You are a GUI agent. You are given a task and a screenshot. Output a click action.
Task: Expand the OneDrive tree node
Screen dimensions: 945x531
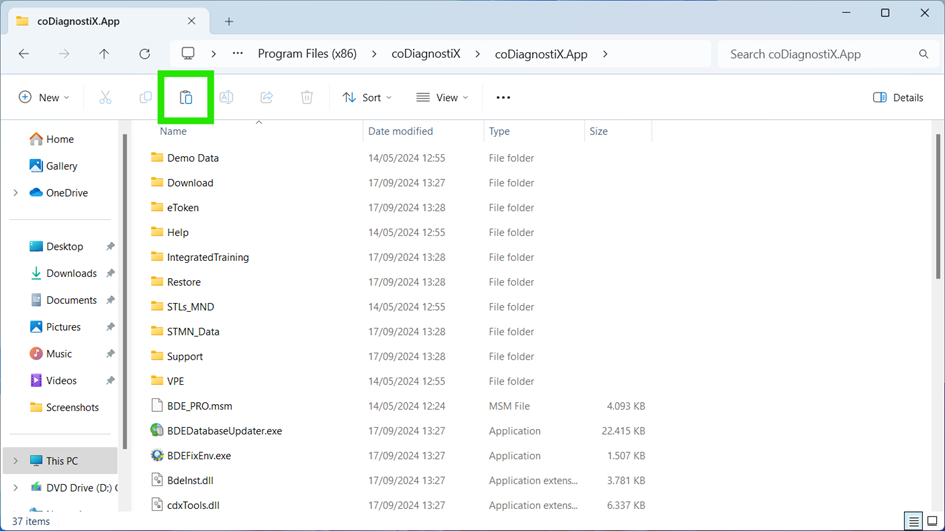[16, 193]
